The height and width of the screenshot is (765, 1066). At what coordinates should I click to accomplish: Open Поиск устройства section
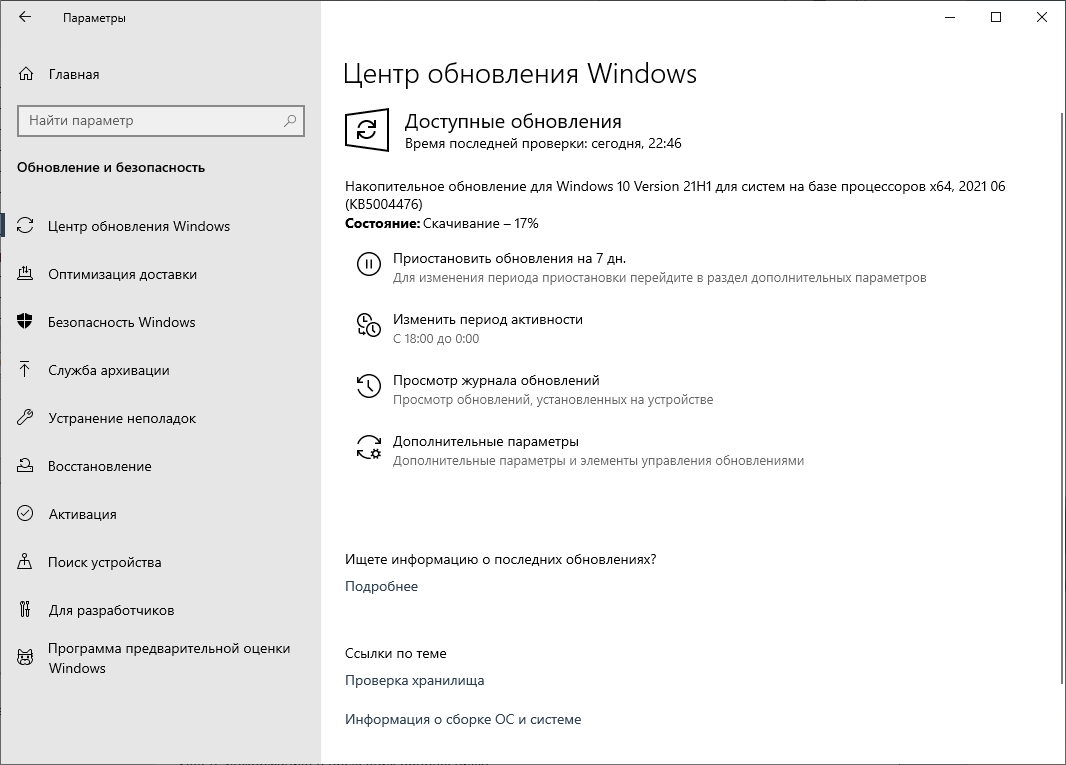point(105,562)
